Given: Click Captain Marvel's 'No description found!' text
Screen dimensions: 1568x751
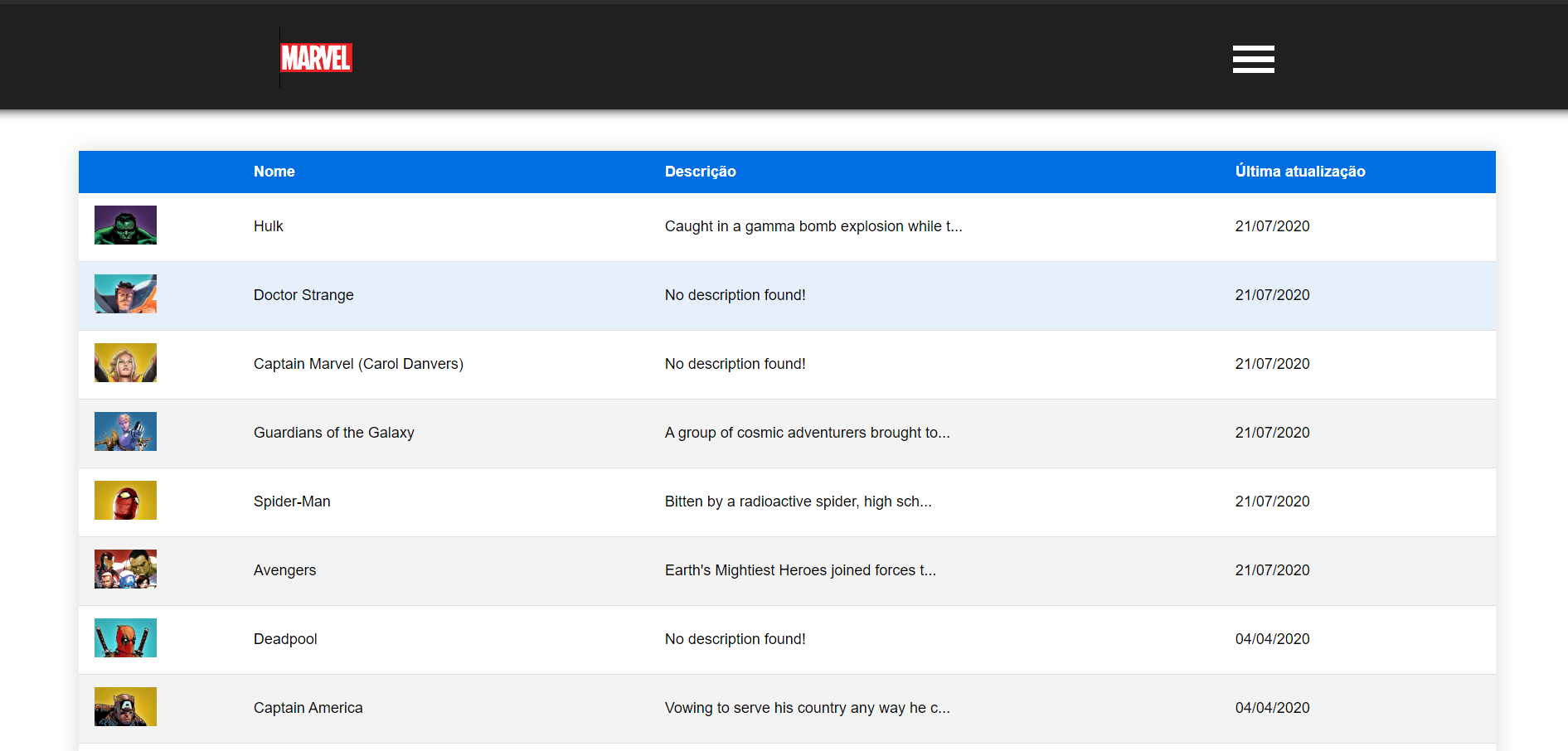Looking at the screenshot, I should coord(735,364).
